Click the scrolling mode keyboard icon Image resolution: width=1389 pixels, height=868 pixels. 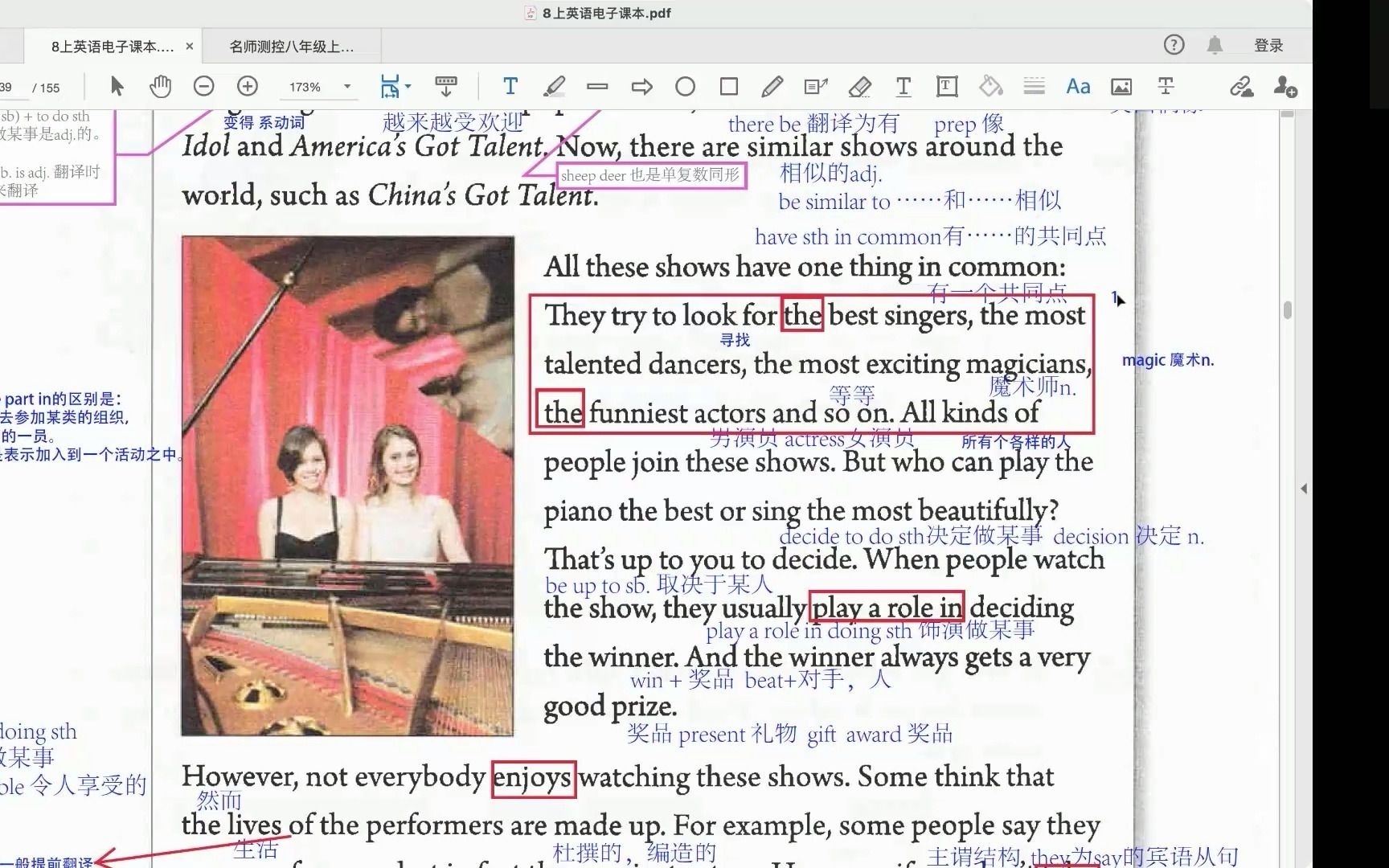click(x=446, y=86)
